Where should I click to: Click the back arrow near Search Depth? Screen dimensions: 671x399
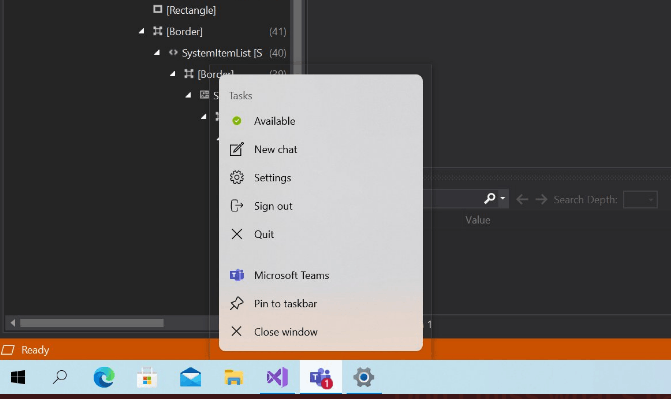coord(522,199)
